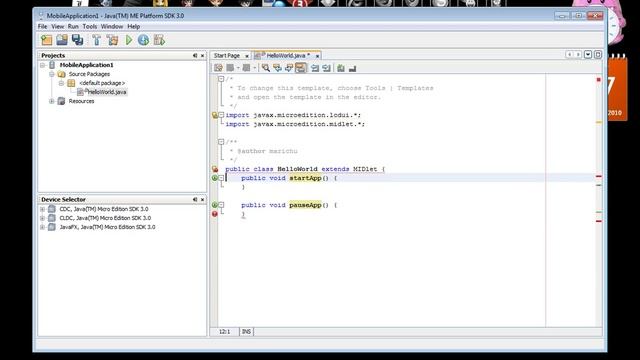Click the New Project toolbar icon

point(47,40)
